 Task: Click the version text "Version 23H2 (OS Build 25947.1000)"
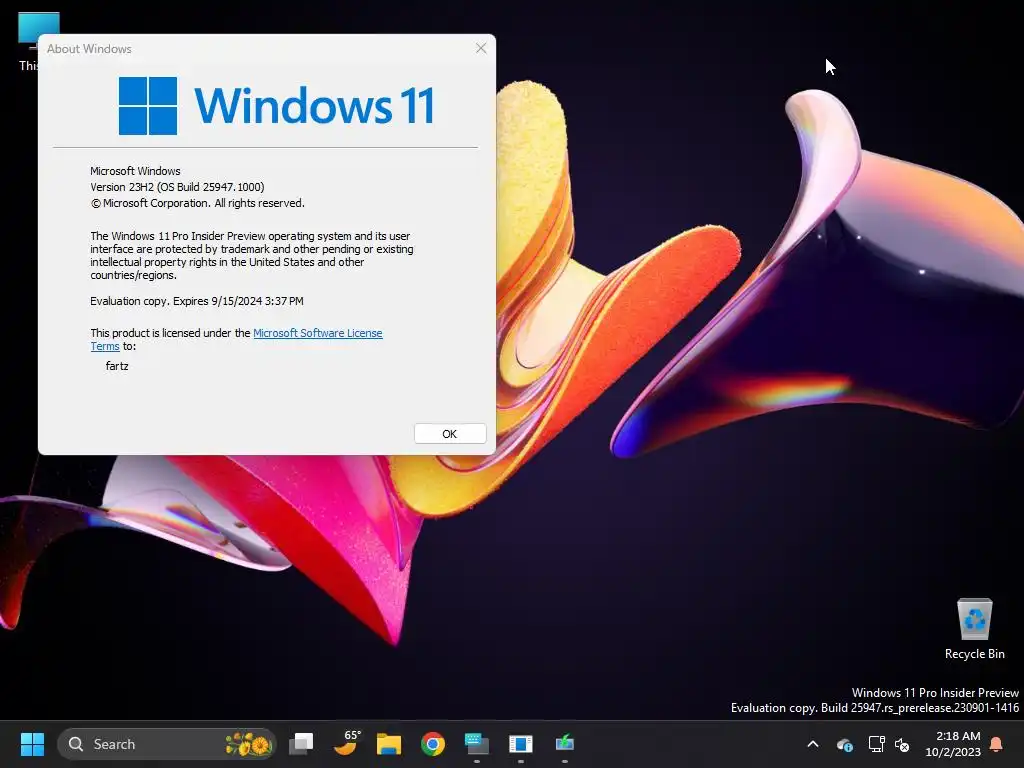[177, 187]
